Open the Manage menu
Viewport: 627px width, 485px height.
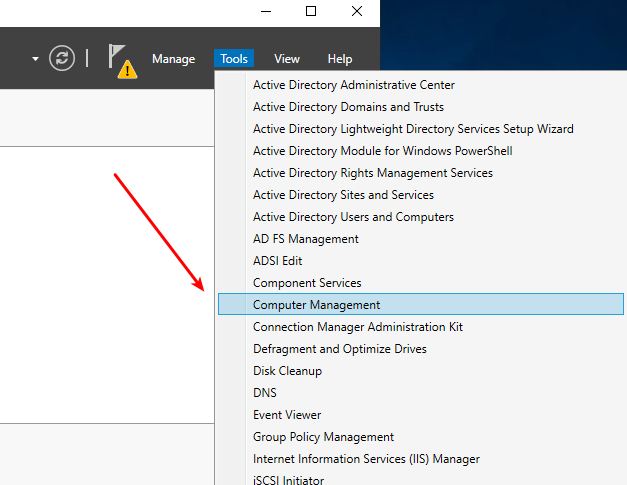tap(173, 59)
